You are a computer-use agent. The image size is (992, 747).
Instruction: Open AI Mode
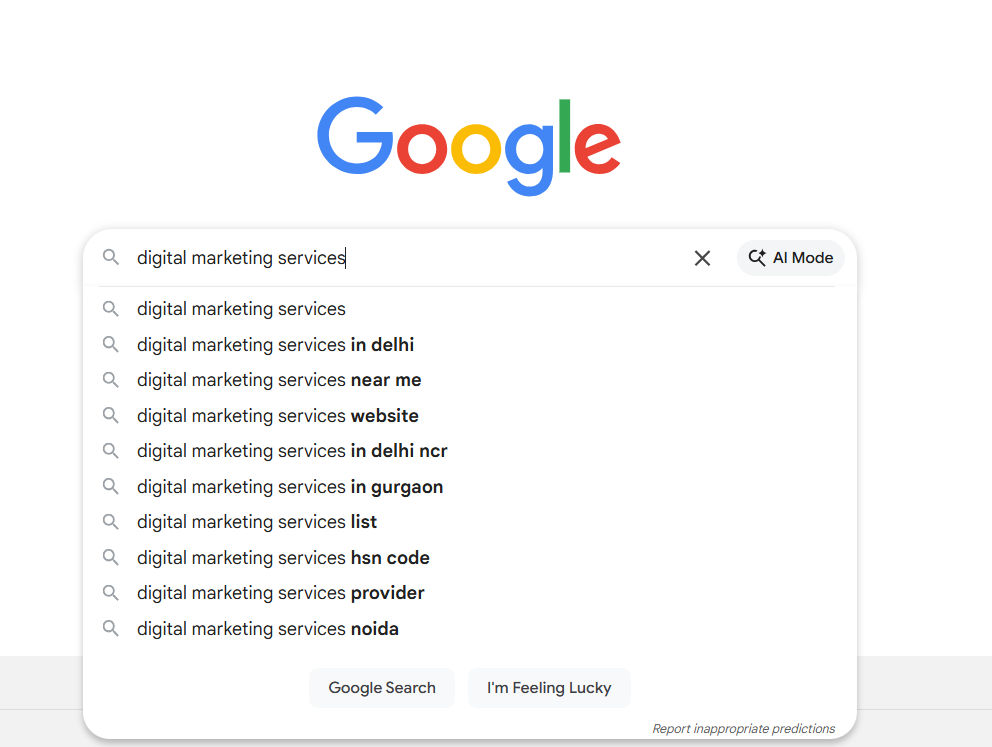click(790, 257)
